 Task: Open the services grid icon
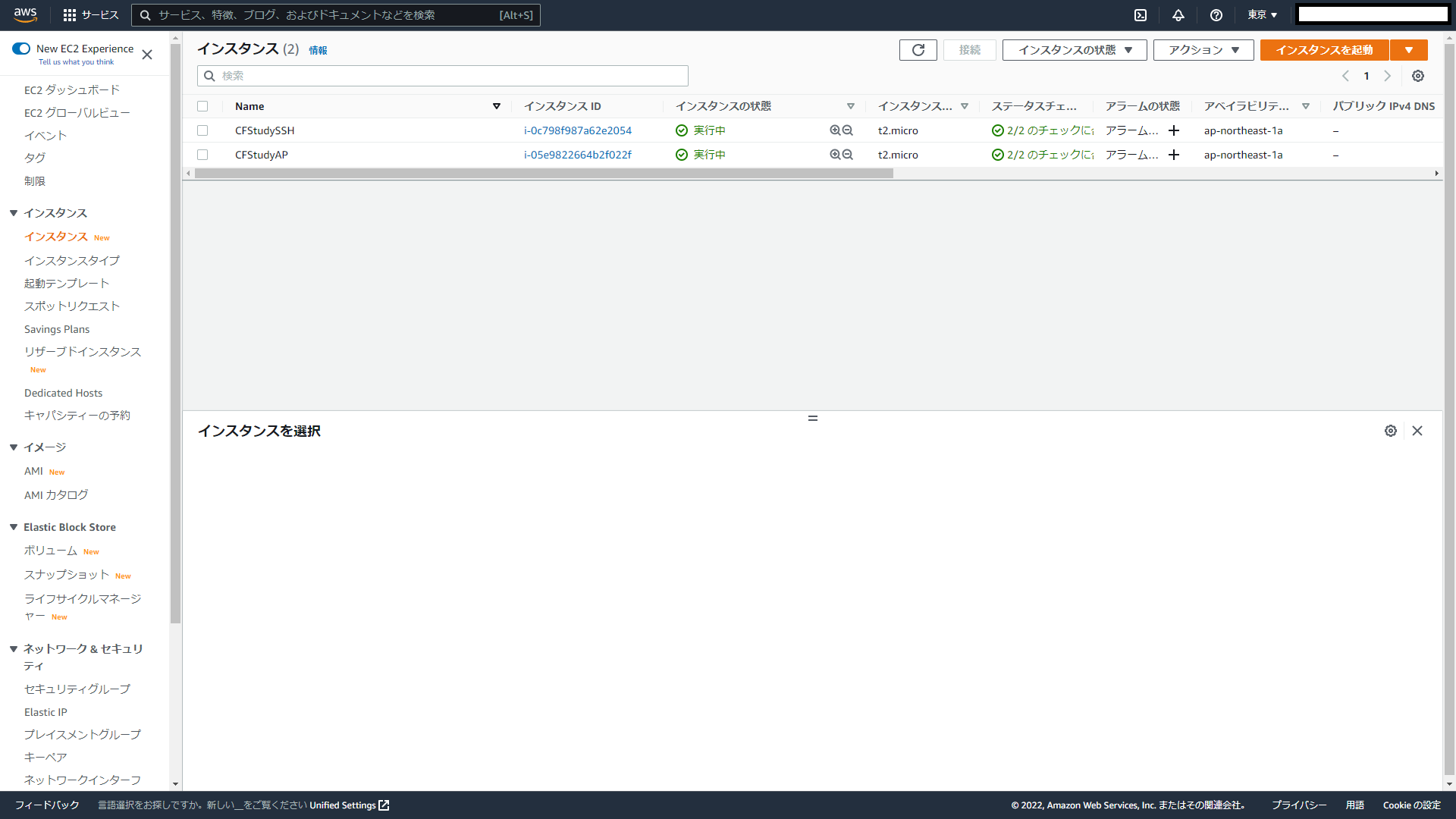click(x=70, y=15)
